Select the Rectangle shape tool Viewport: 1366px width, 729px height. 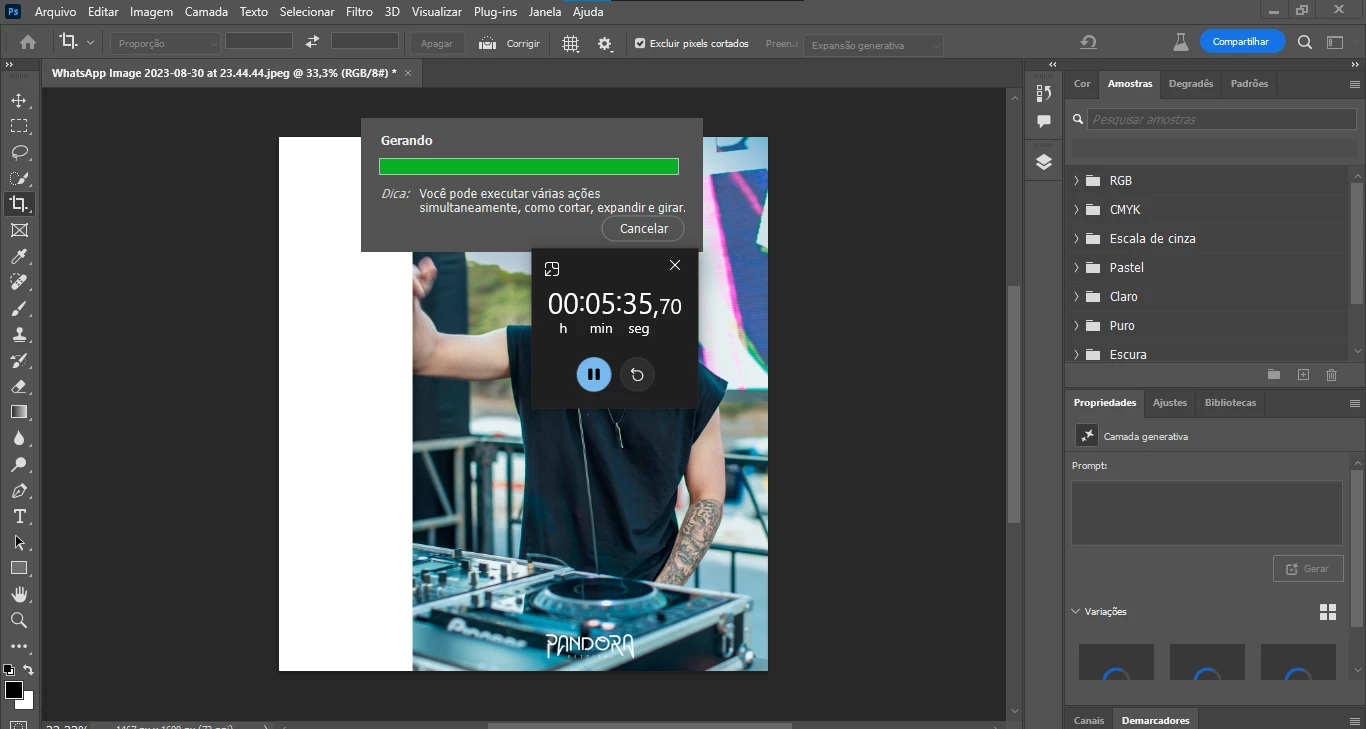[x=18, y=568]
